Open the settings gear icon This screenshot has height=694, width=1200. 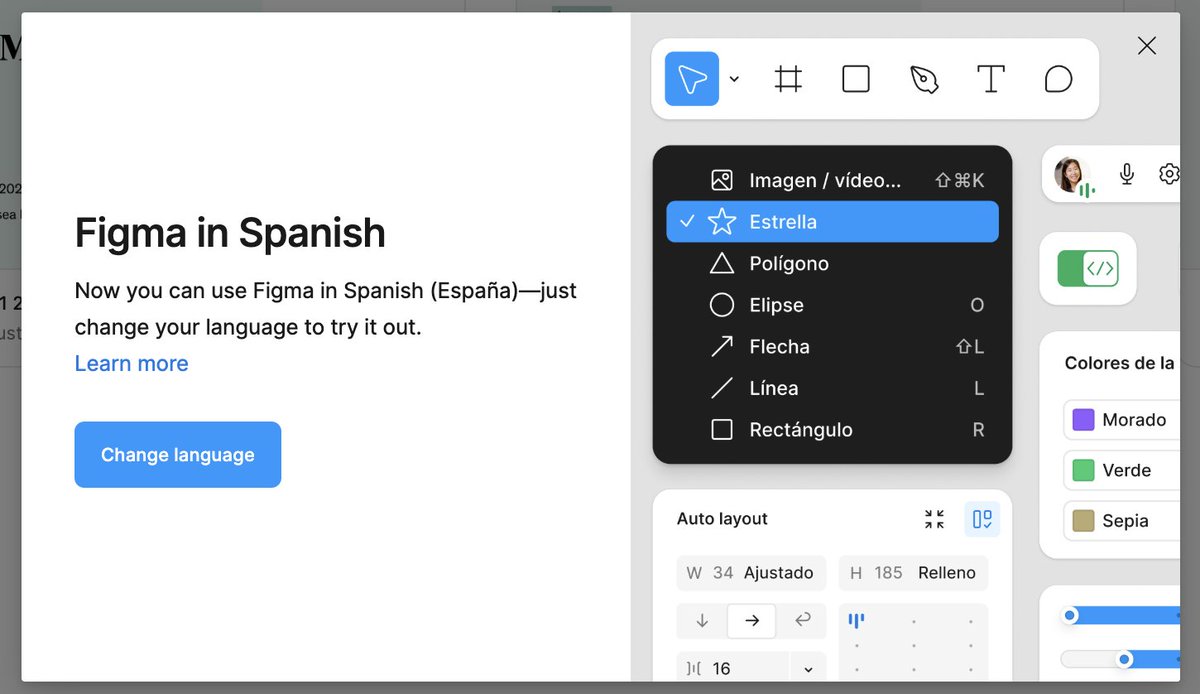tap(1169, 174)
